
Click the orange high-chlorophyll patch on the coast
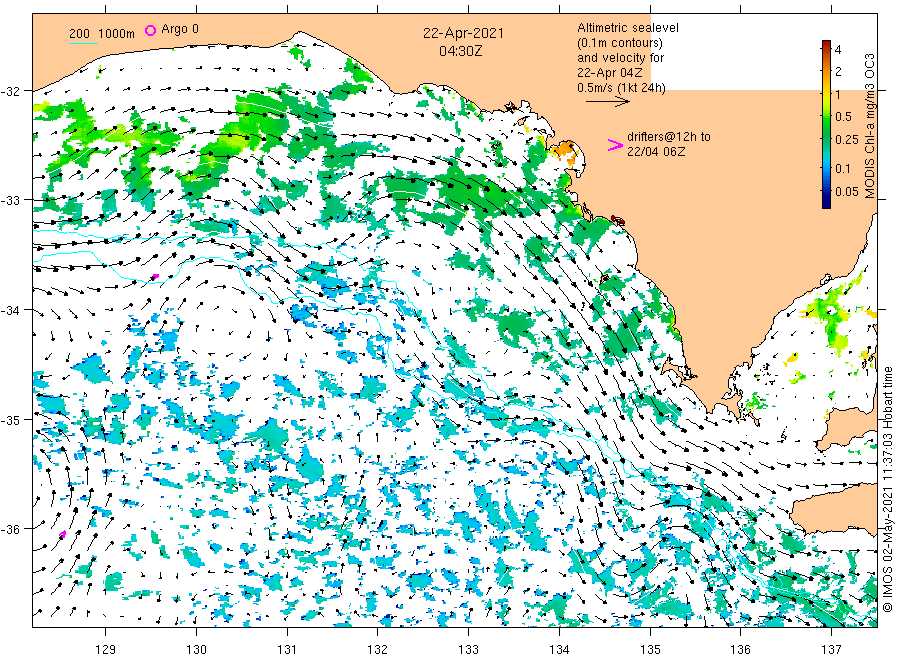click(566, 149)
